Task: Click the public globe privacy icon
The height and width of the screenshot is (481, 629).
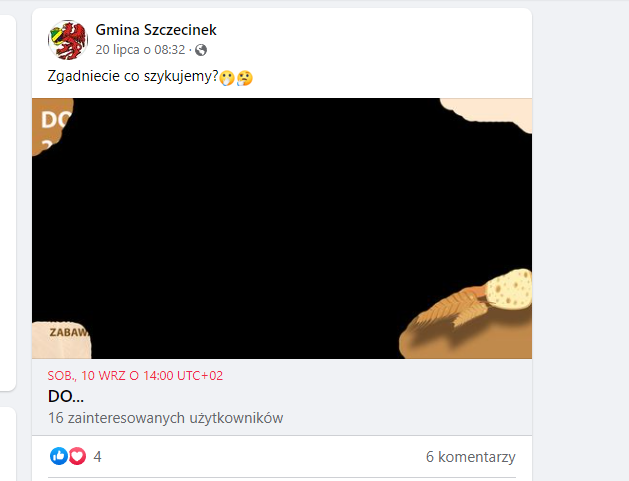Action: pyautogui.click(x=201, y=50)
